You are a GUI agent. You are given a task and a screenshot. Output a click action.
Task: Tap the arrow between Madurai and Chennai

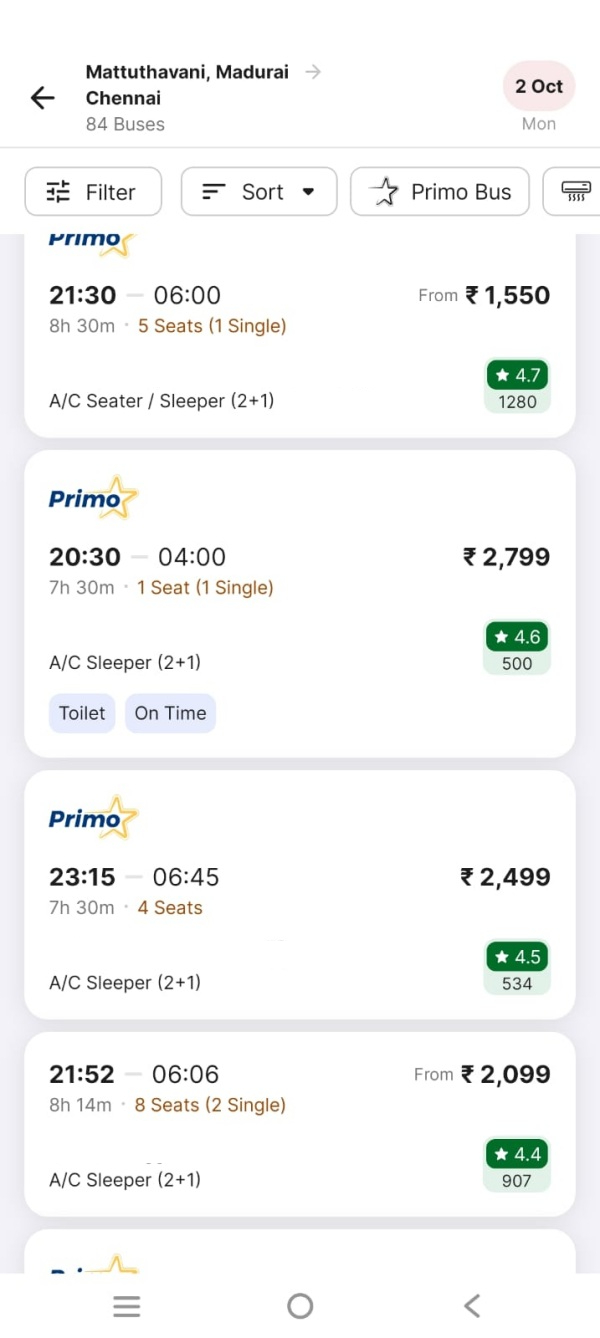click(x=313, y=71)
